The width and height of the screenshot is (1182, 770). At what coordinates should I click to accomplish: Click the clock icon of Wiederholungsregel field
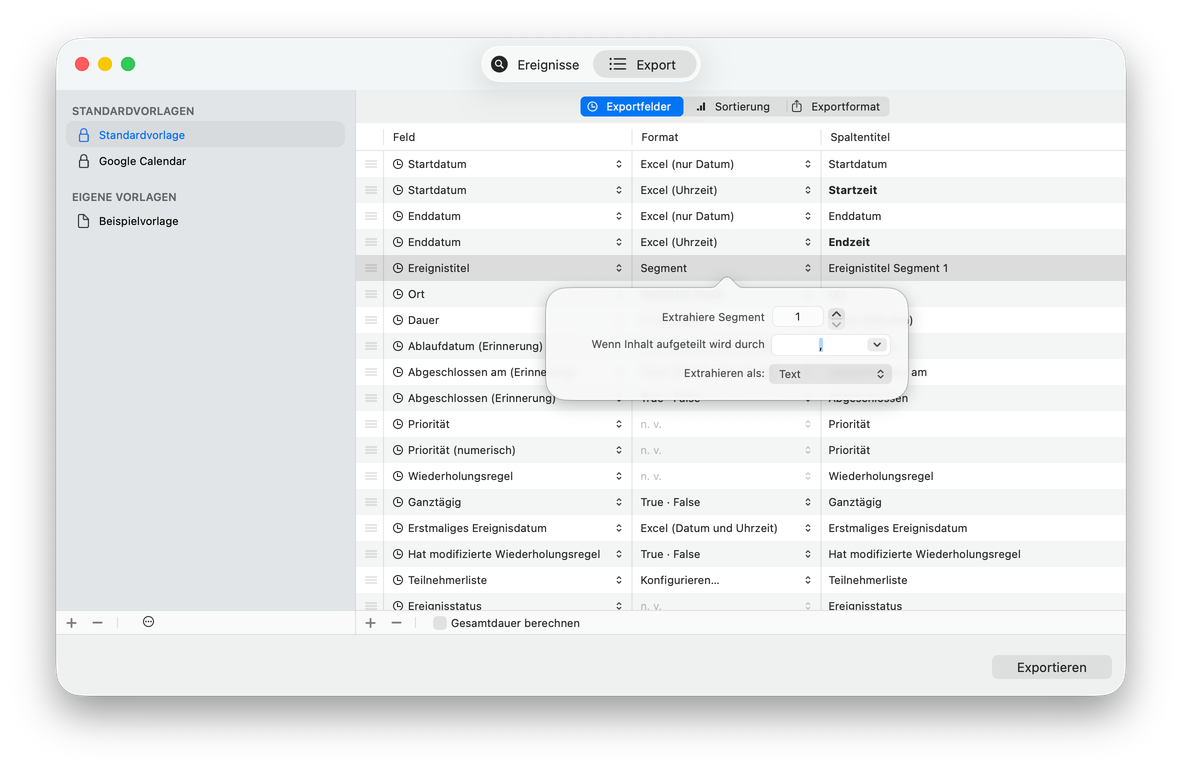click(398, 477)
